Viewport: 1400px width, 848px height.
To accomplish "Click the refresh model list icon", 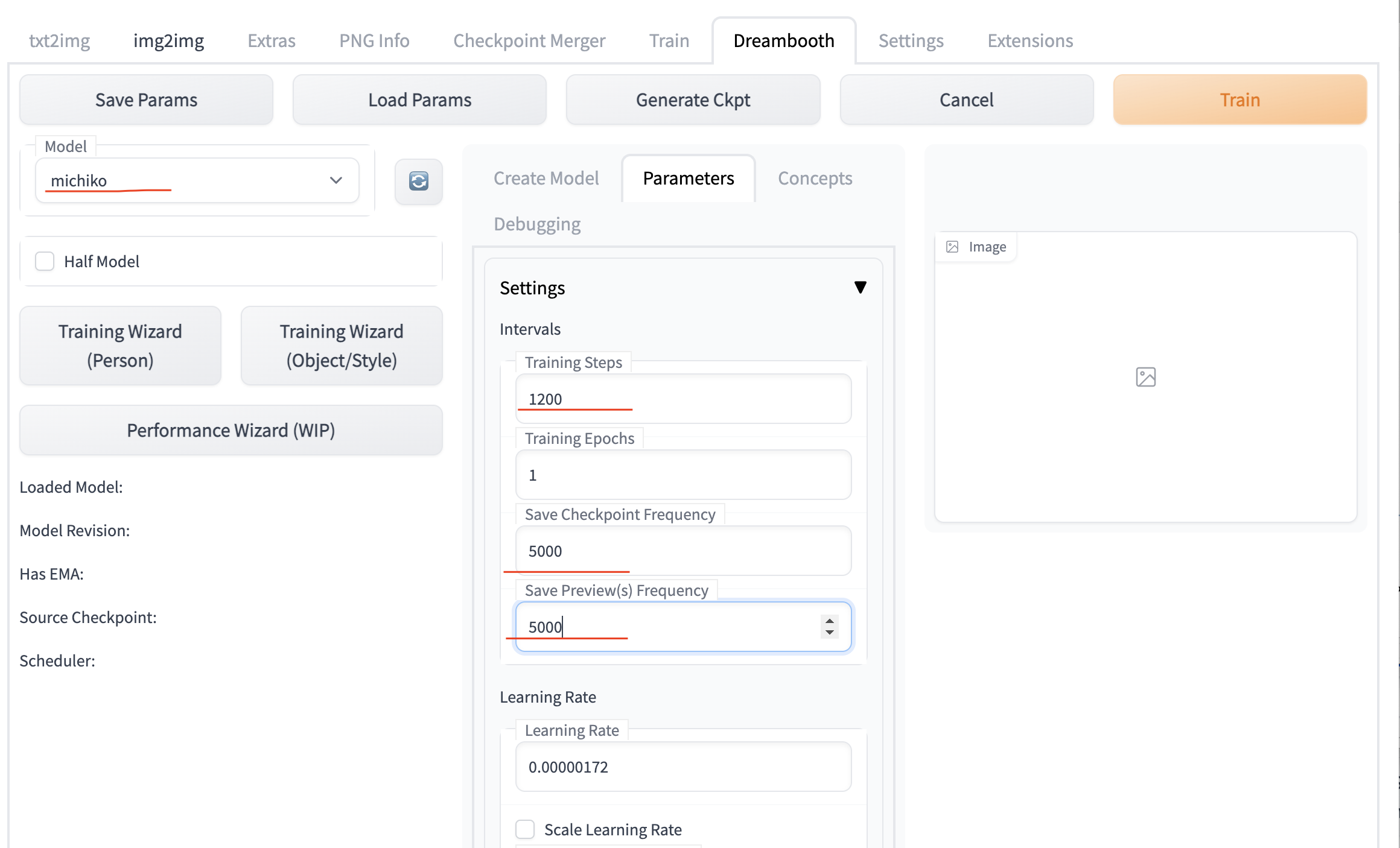I will [x=418, y=181].
